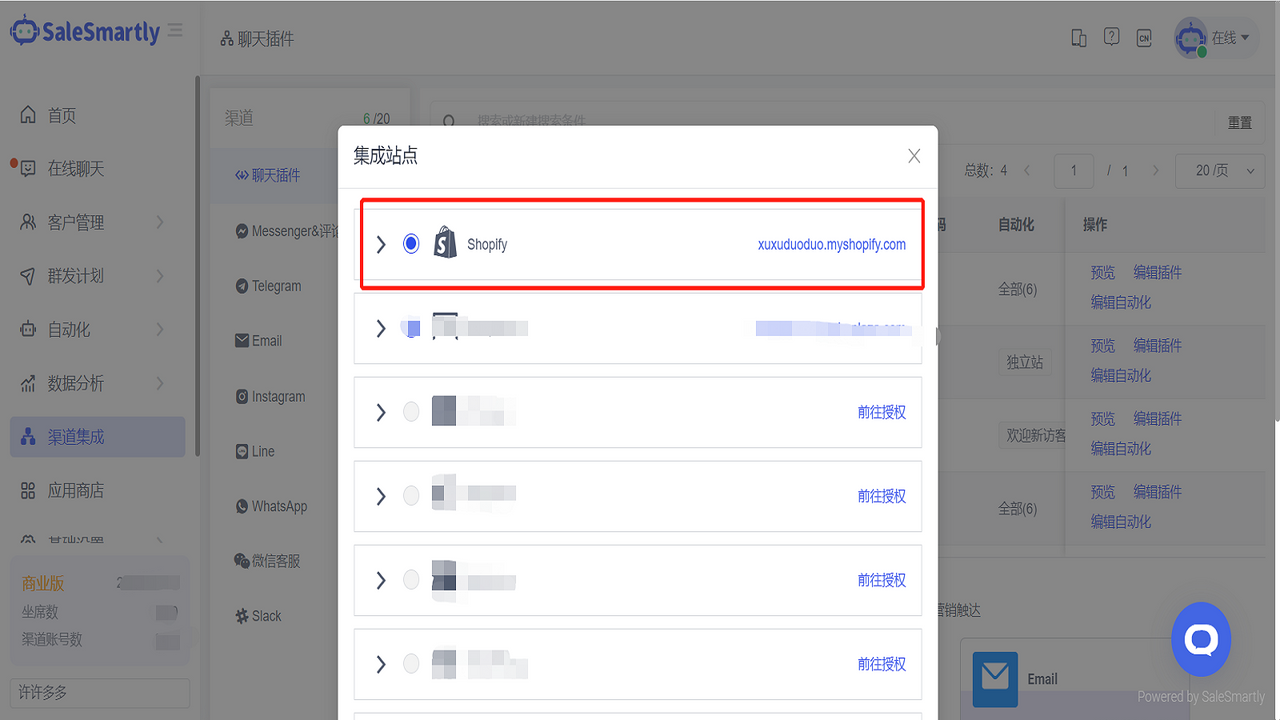Click the 聊天插件 breadcrumb title
The image size is (1280, 720).
pos(266,39)
